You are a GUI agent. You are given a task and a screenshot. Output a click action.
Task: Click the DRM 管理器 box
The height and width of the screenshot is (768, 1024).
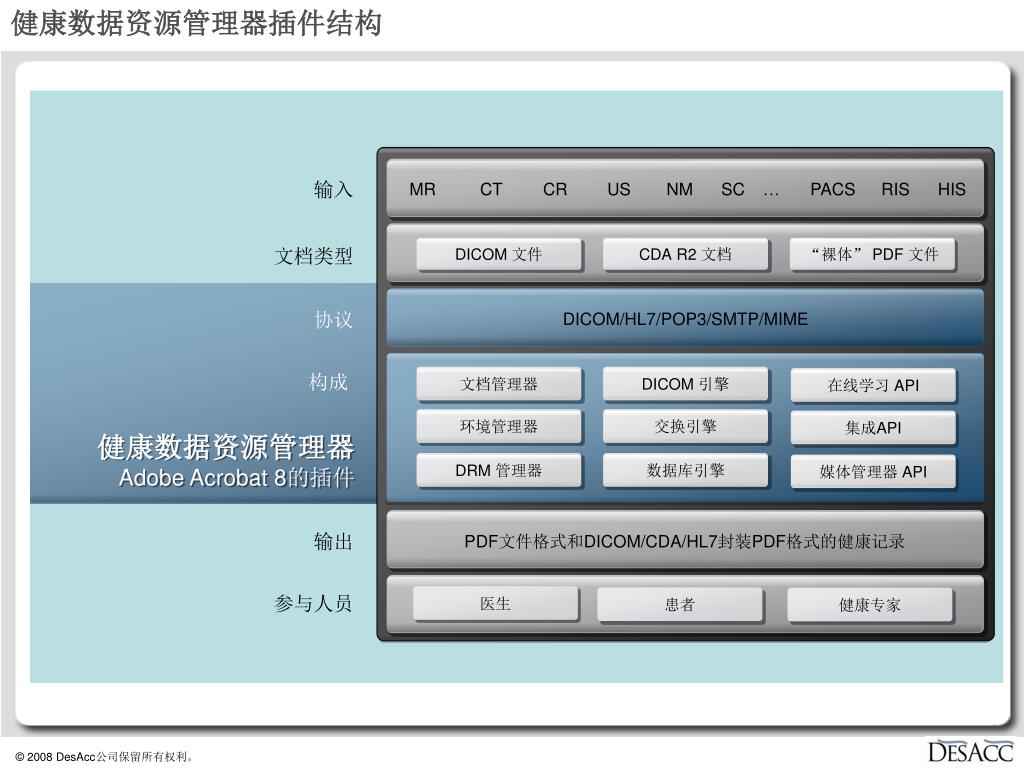coord(499,470)
